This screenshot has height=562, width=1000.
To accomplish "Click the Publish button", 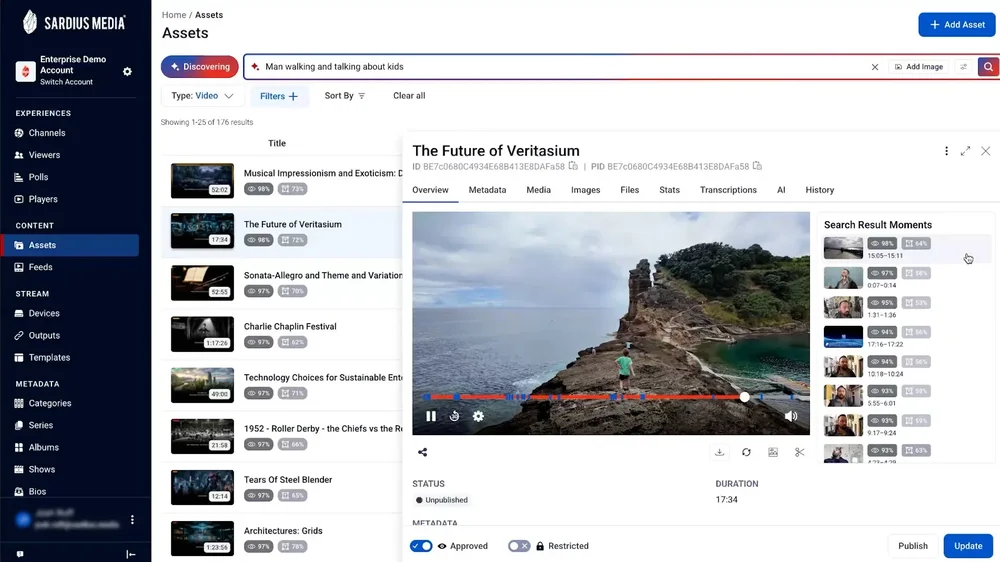I will click(913, 546).
